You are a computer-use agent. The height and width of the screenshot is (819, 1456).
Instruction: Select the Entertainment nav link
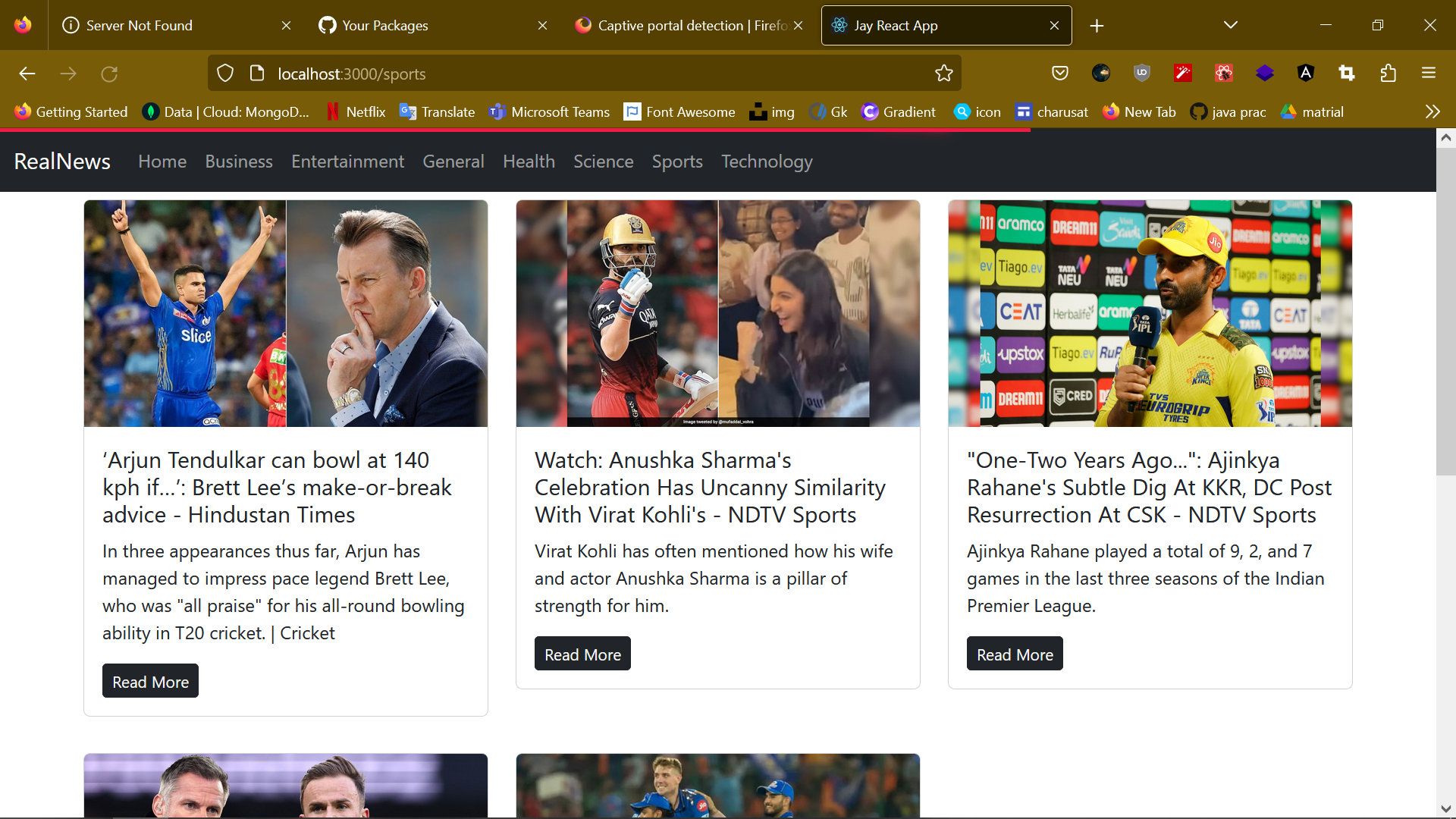[x=347, y=162]
